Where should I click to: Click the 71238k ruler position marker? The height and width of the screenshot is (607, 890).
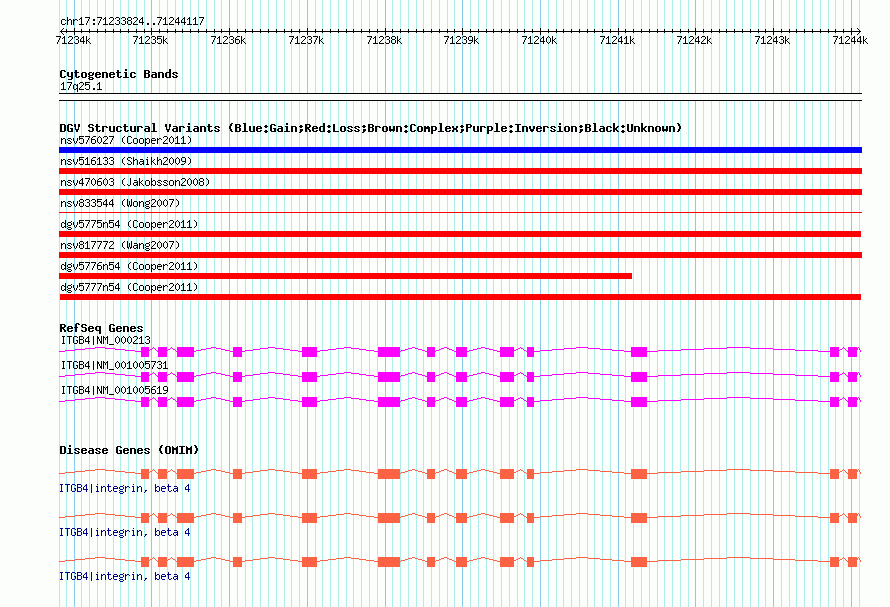point(384,40)
